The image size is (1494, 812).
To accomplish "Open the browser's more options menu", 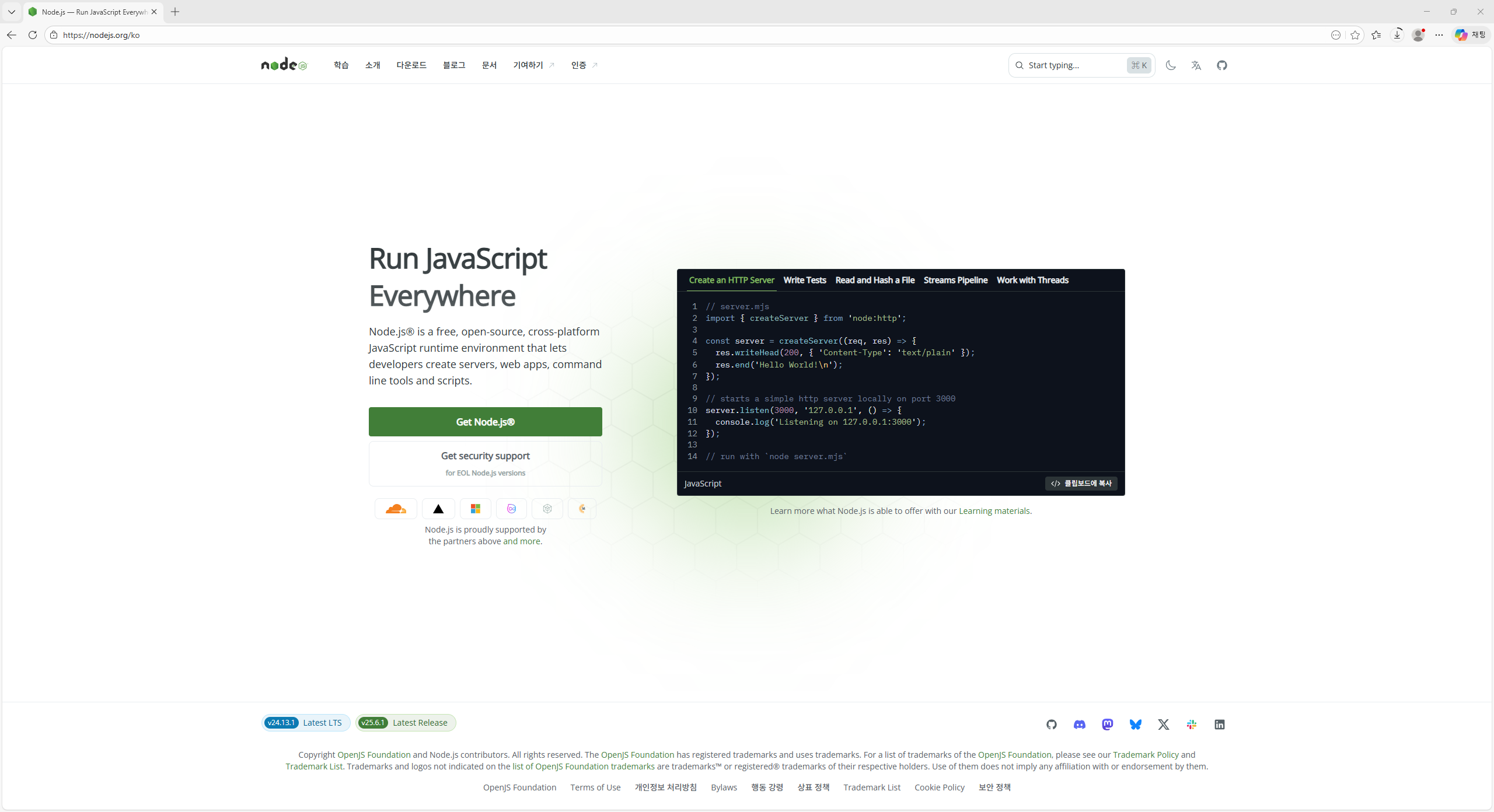I will (1439, 35).
